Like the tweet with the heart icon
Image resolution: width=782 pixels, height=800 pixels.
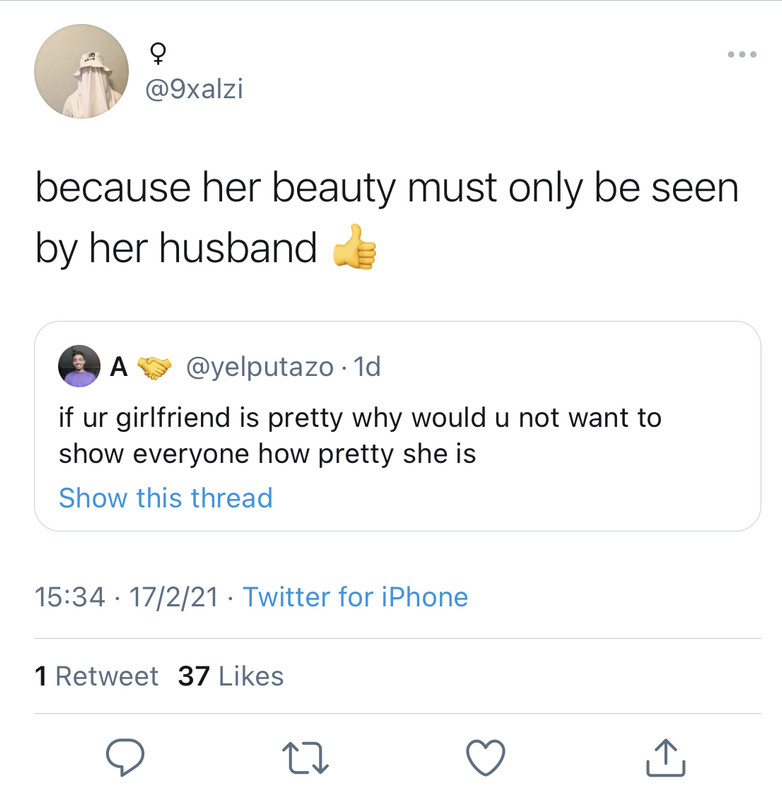[486, 759]
